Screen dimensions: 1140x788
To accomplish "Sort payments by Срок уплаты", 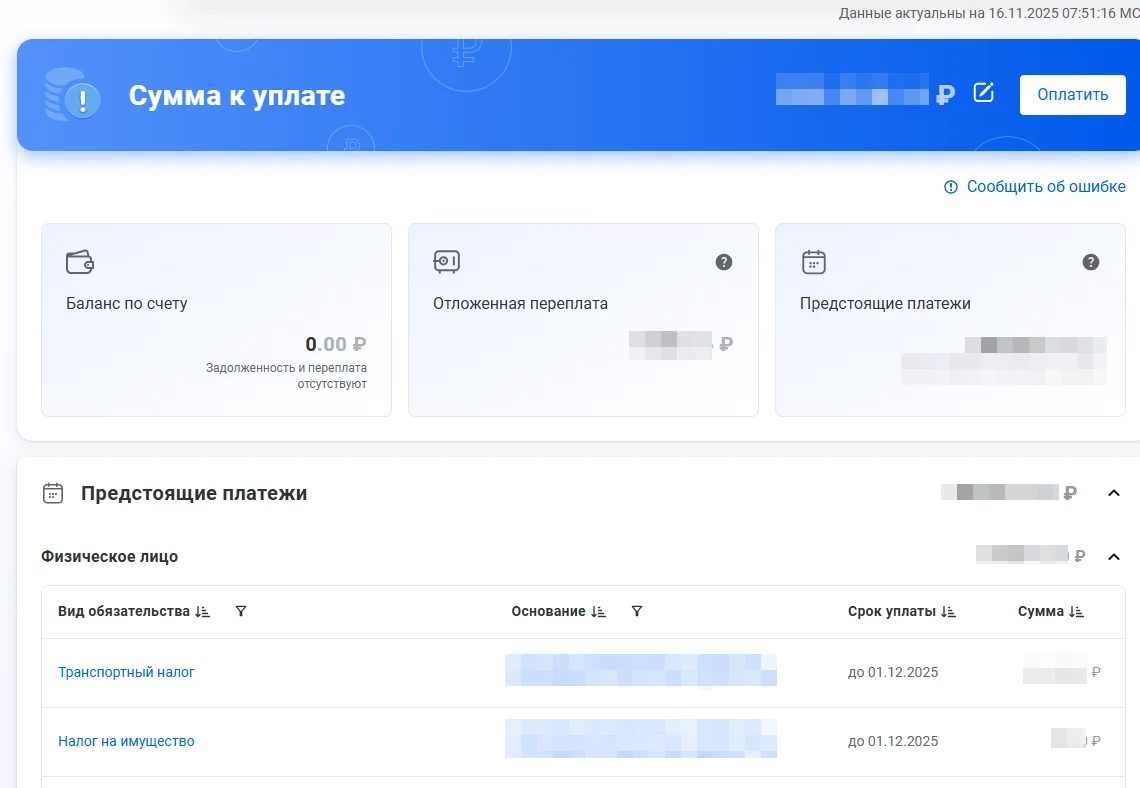I will pyautogui.click(x=949, y=612).
